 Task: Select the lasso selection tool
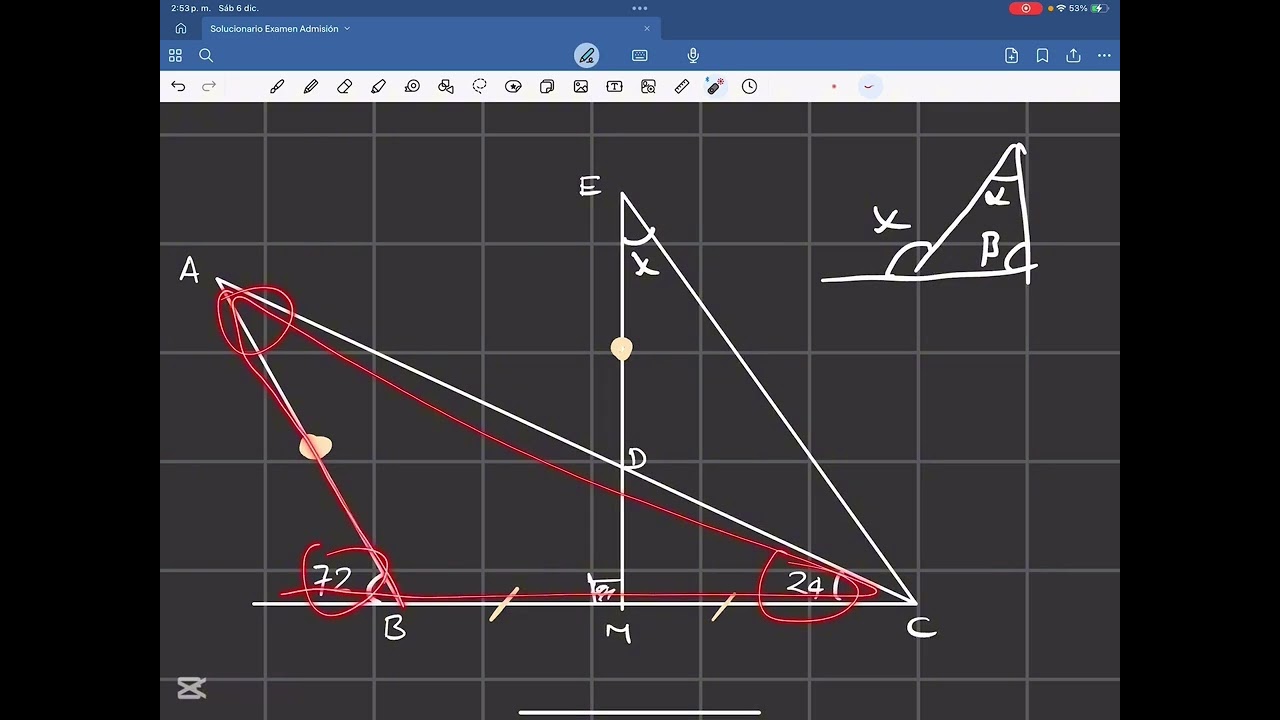pos(480,87)
